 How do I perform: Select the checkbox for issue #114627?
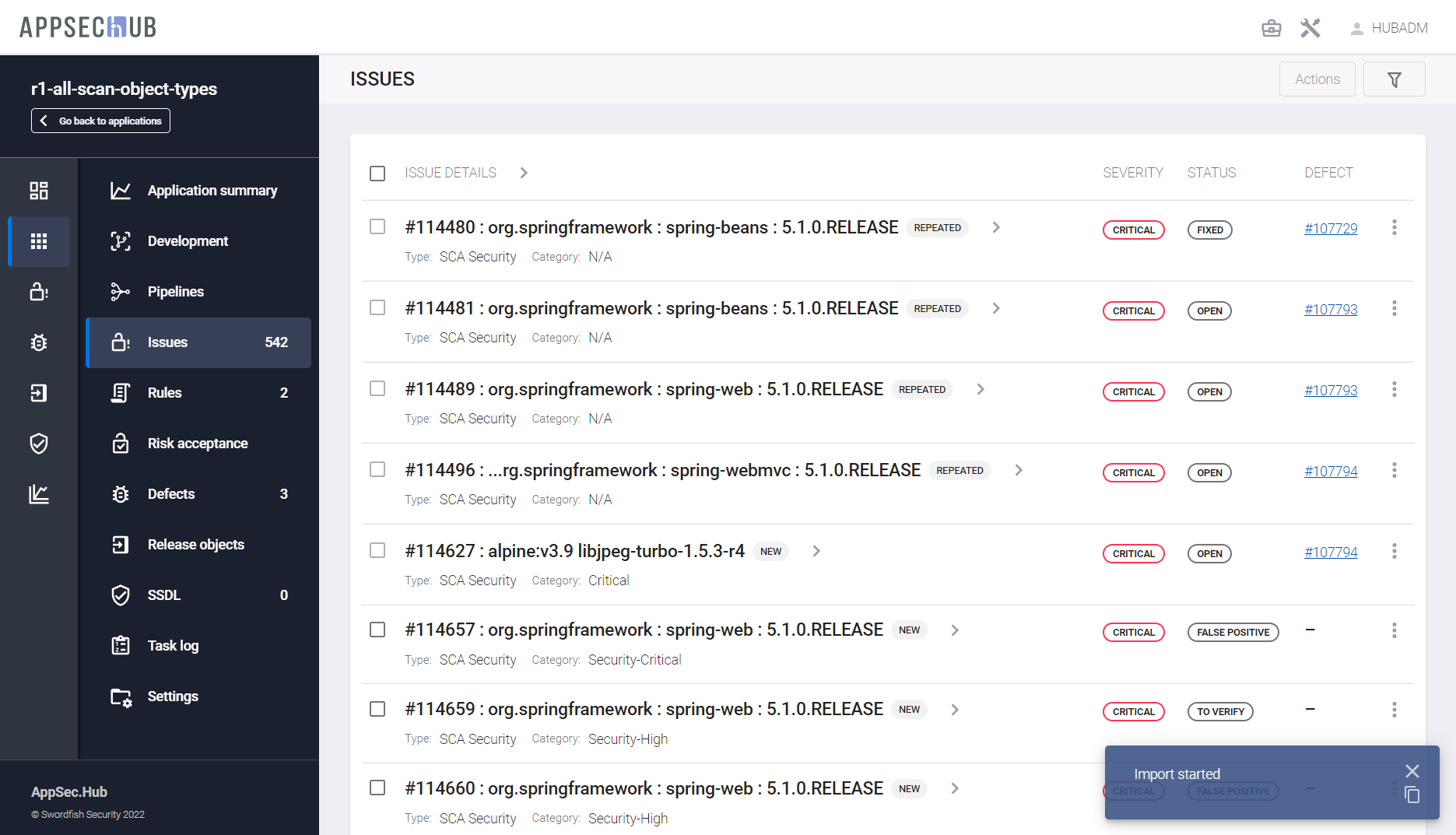point(377,551)
